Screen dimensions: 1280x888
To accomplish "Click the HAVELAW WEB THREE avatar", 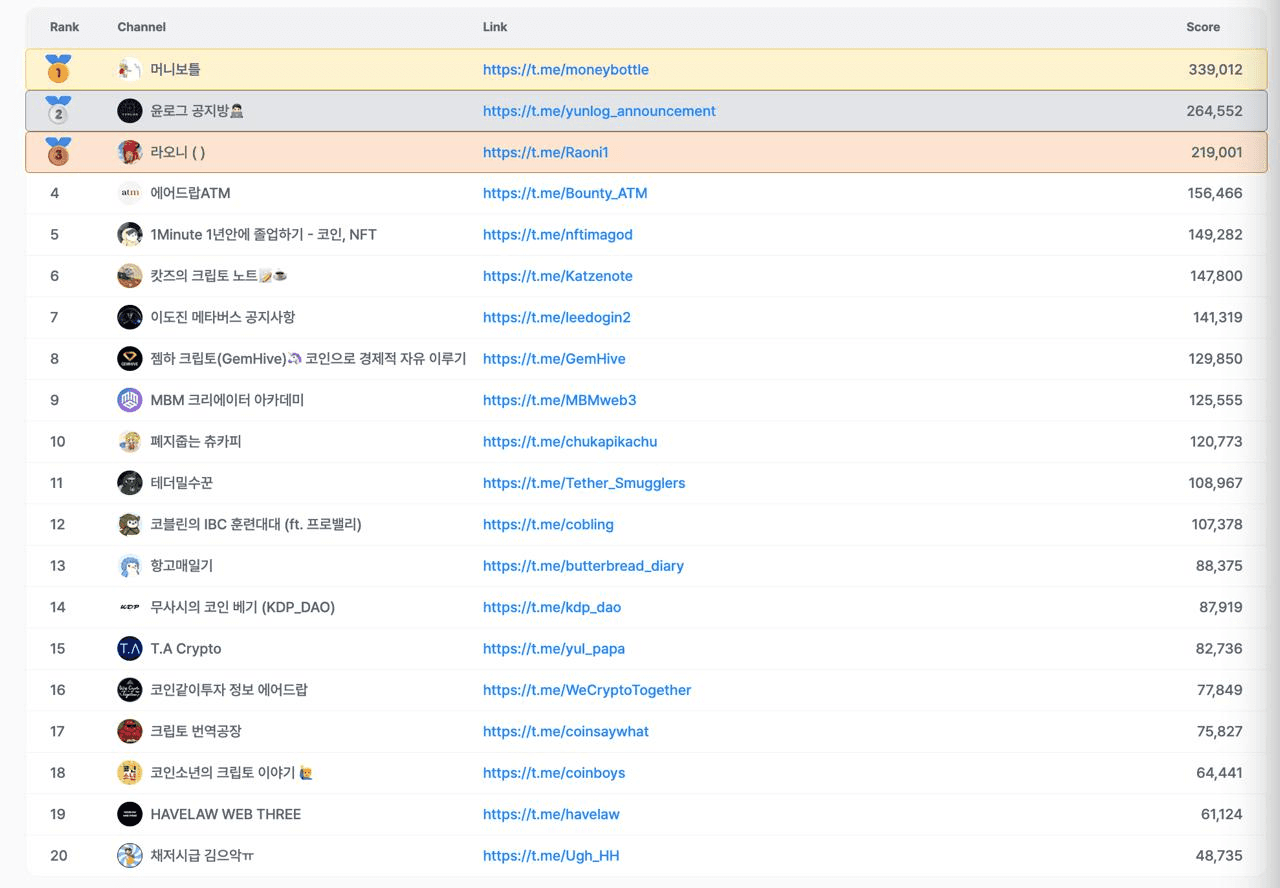I will (x=130, y=814).
